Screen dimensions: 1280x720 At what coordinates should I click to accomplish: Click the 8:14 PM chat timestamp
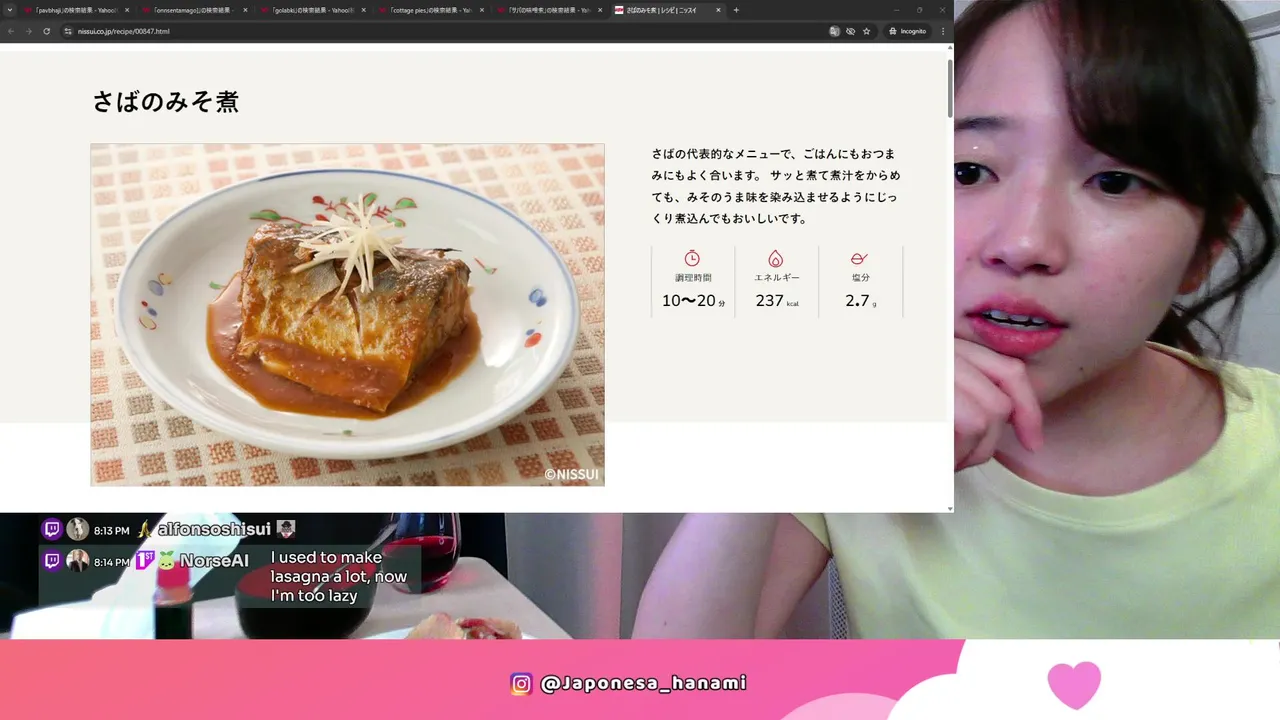tap(112, 562)
